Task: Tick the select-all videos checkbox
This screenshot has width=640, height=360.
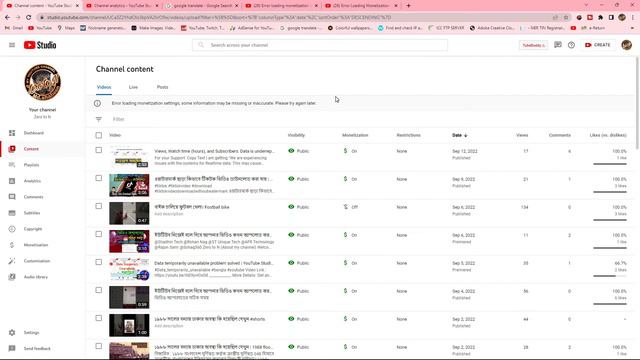Action: 99,135
